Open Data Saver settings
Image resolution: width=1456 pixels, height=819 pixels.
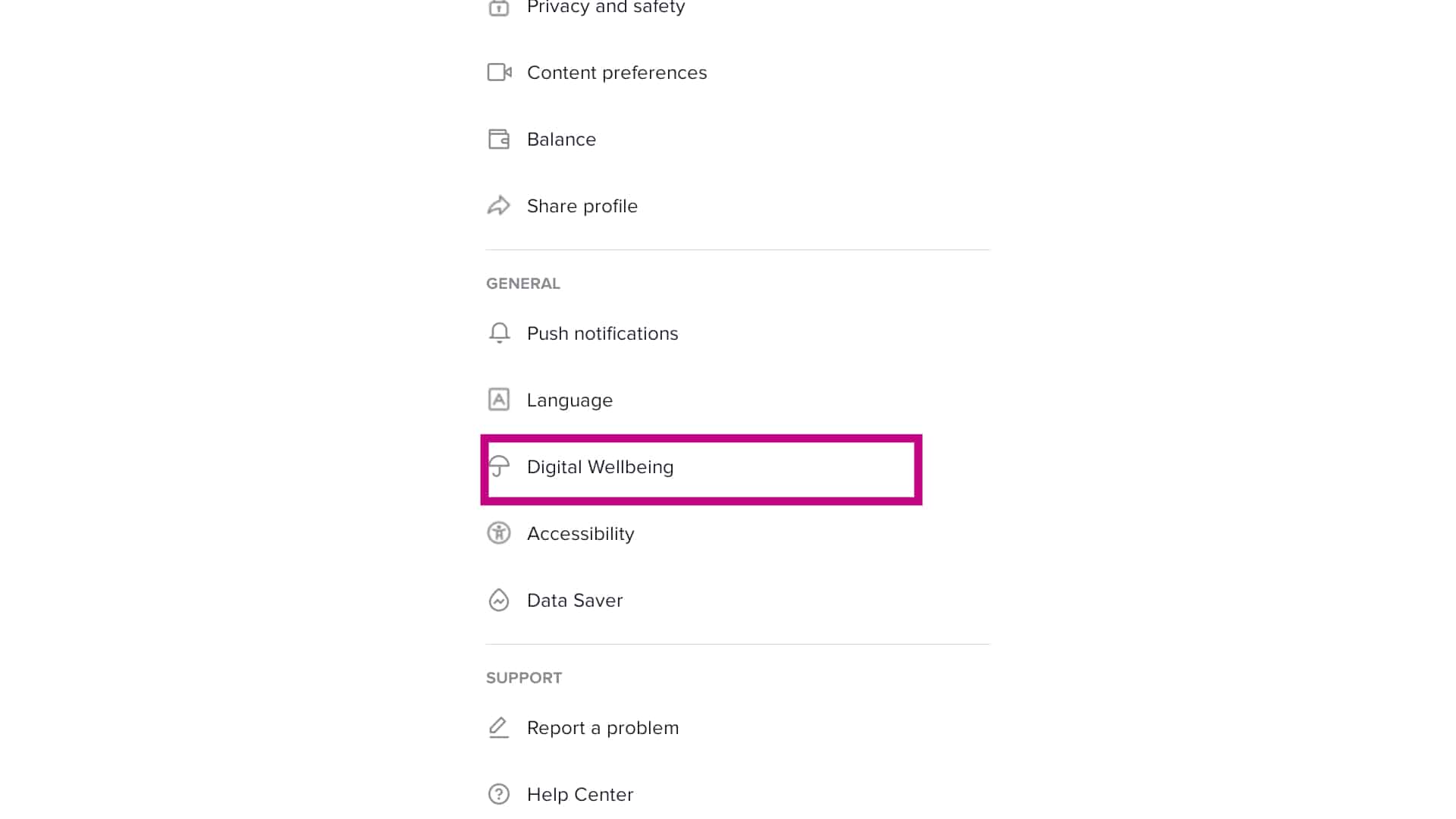click(x=575, y=600)
